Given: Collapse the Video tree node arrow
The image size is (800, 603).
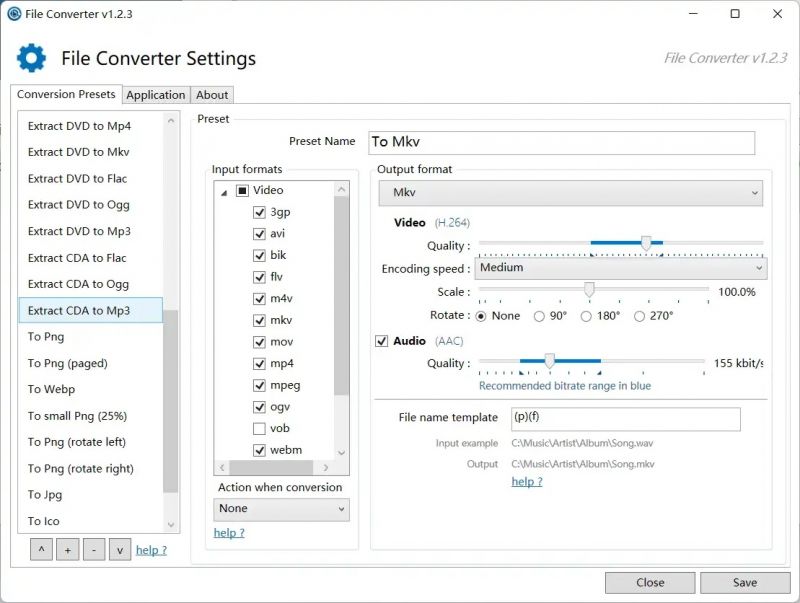Looking at the screenshot, I should point(224,193).
